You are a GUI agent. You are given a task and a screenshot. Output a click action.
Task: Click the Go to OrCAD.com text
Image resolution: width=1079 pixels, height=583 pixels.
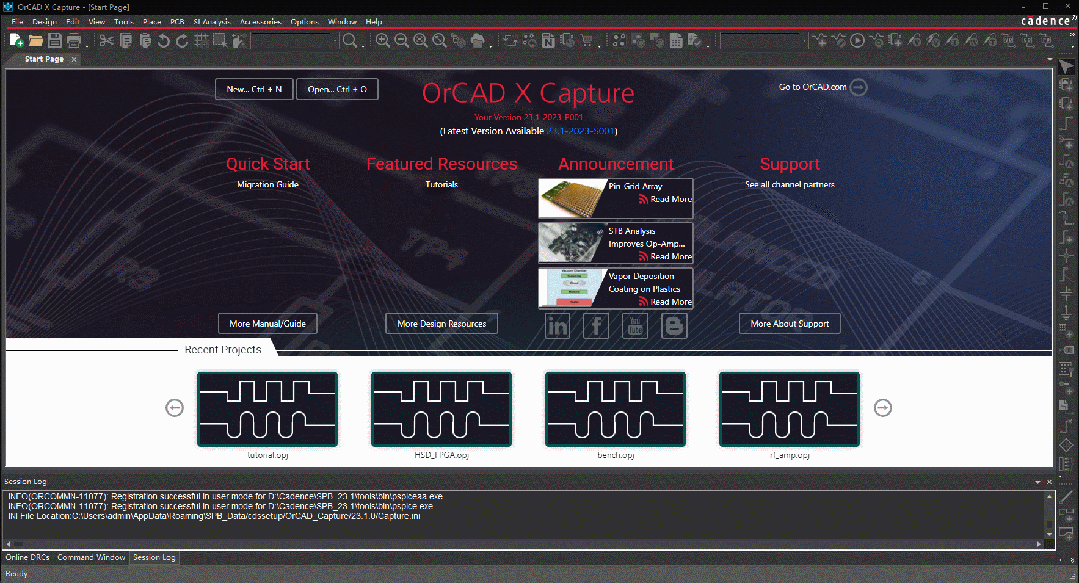[813, 87]
